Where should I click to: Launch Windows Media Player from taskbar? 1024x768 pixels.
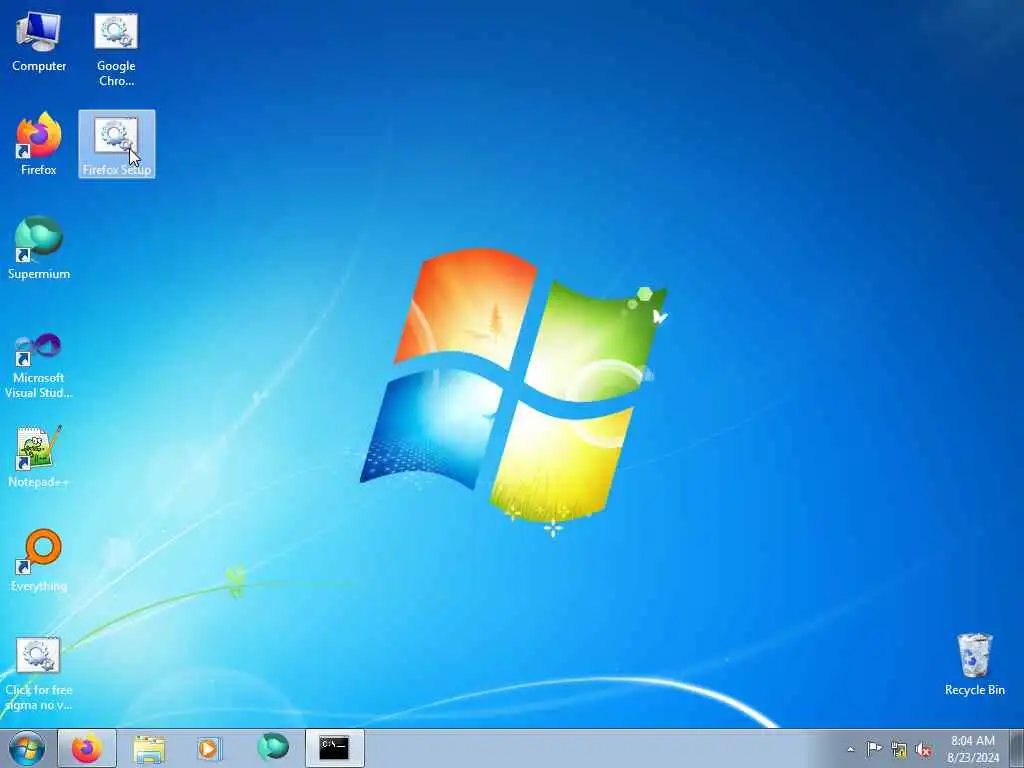pyautogui.click(x=209, y=748)
